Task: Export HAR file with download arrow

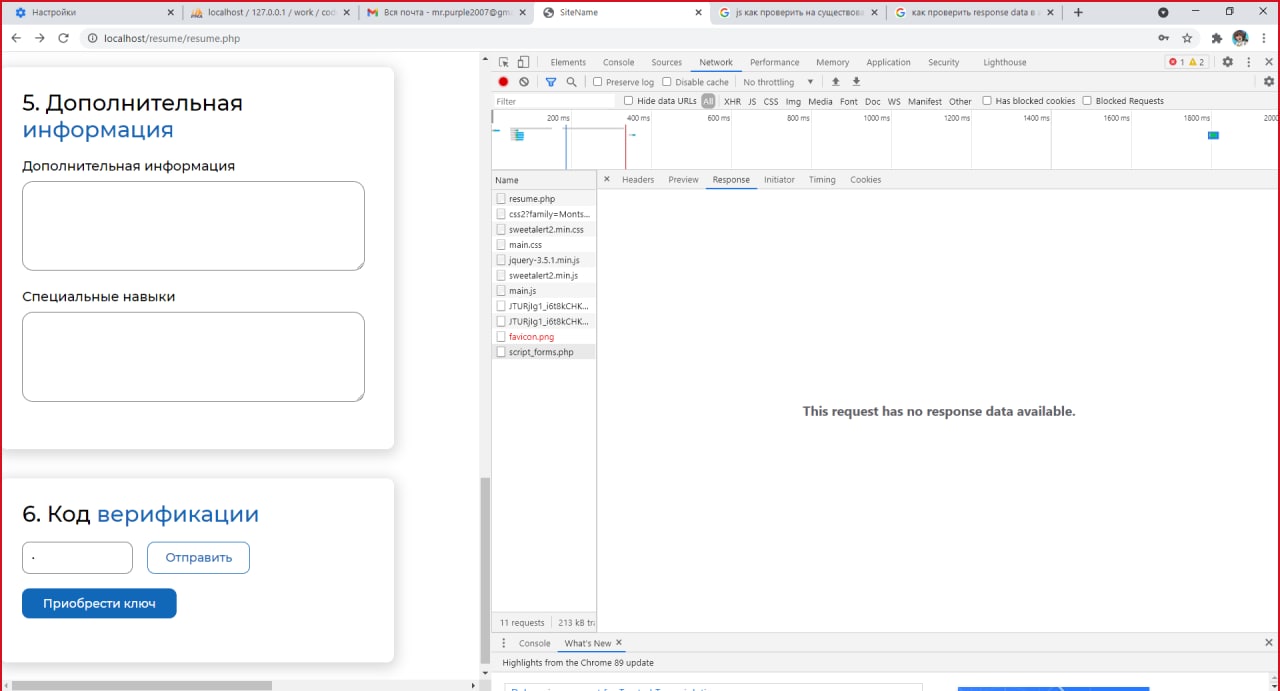Action: (856, 82)
